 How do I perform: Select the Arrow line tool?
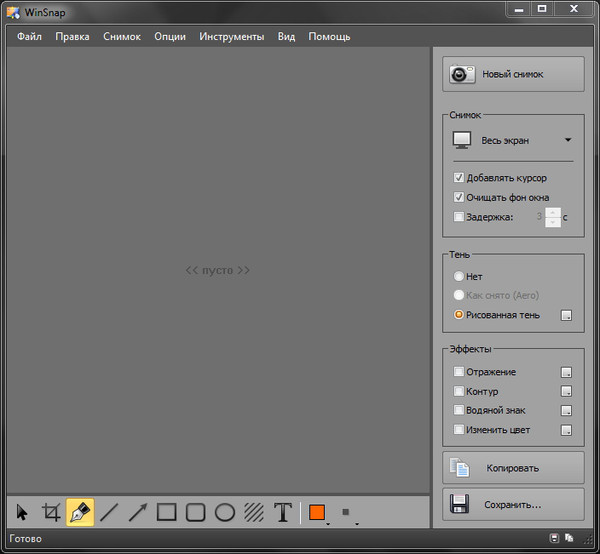pos(138,513)
